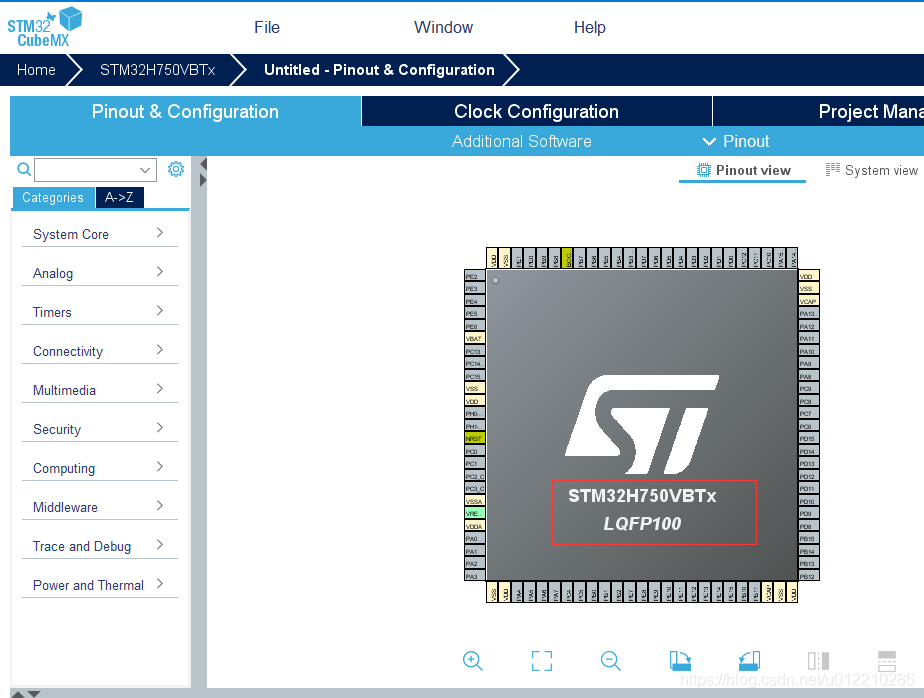Expand the Trace and Debug category
This screenshot has width=924, height=698.
click(100, 546)
